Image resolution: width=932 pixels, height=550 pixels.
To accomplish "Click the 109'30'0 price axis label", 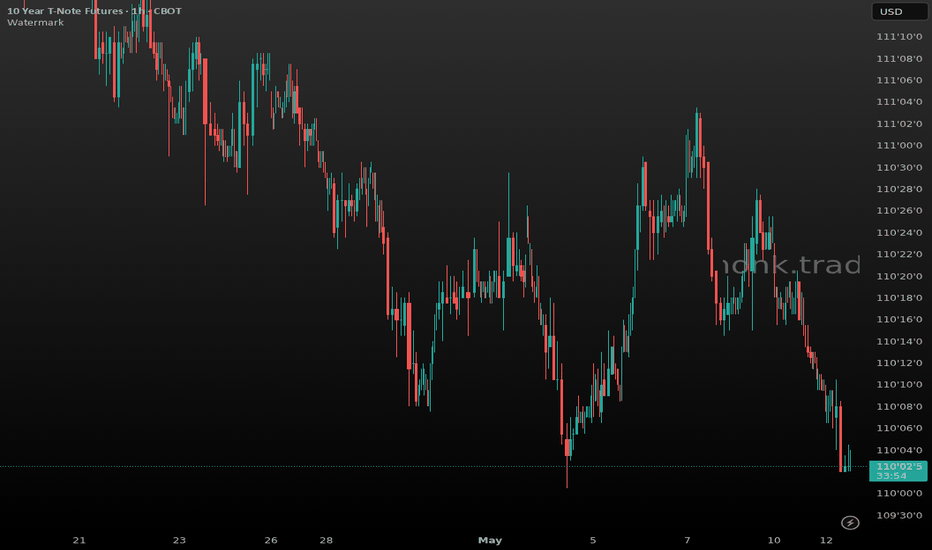I will tap(899, 516).
